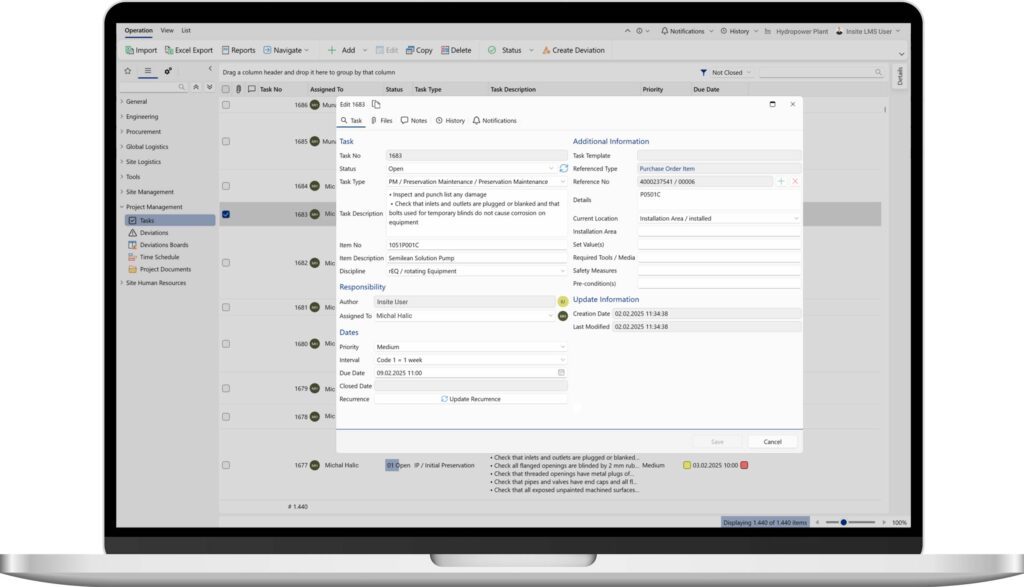Click the Excel Export toolbar icon
1024x587 pixels.
168,50
